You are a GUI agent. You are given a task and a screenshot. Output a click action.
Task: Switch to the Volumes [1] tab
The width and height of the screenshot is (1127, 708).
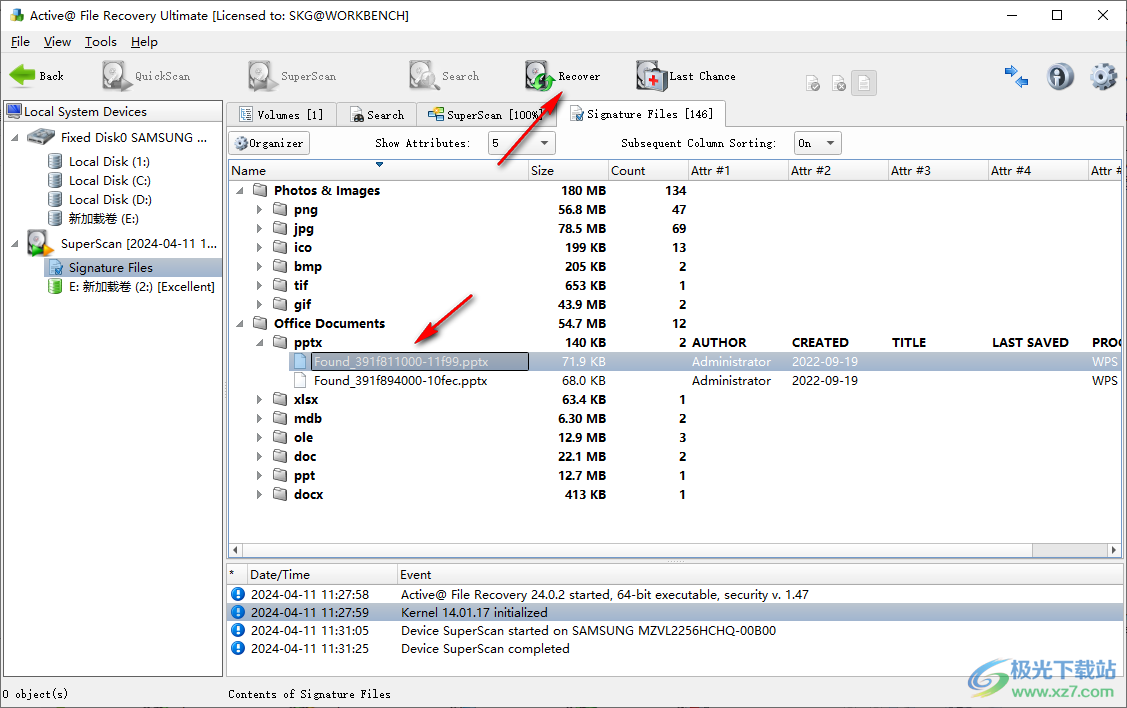(x=280, y=115)
